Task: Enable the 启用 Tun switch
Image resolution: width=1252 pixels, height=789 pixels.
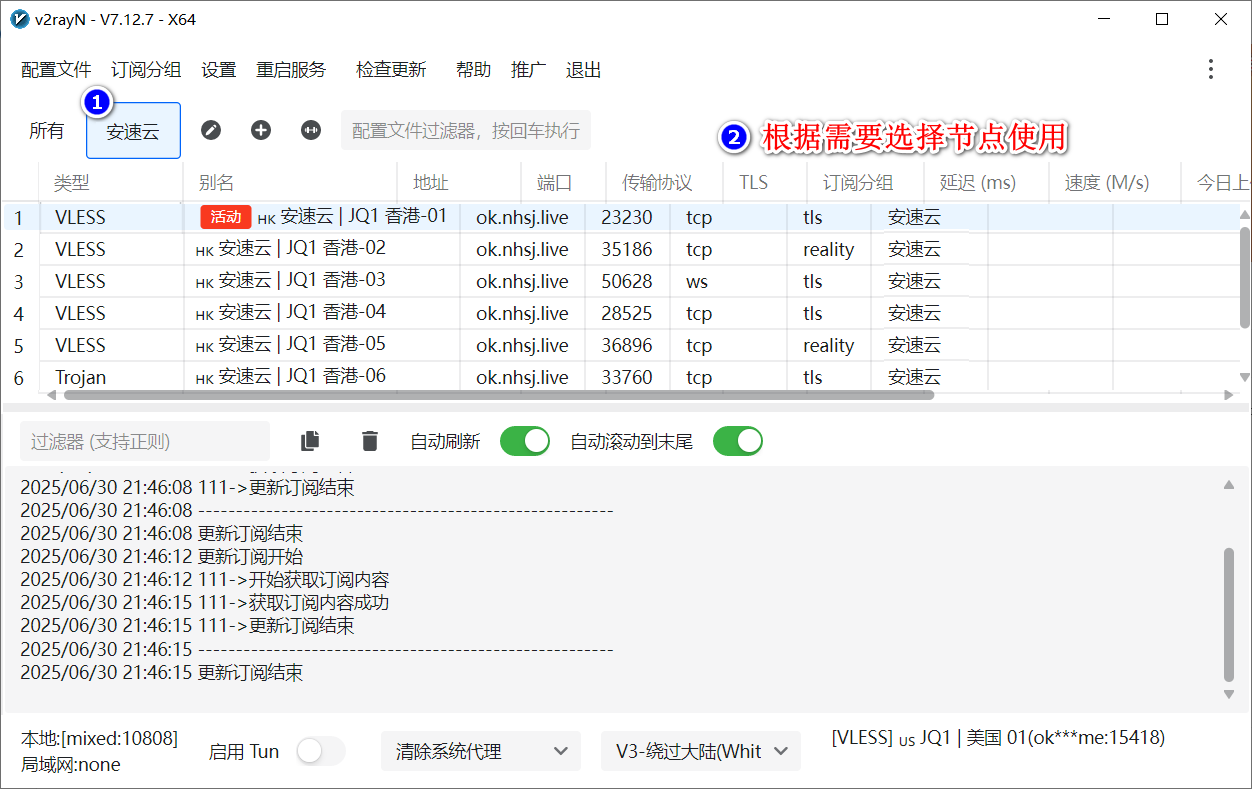Action: pyautogui.click(x=320, y=751)
